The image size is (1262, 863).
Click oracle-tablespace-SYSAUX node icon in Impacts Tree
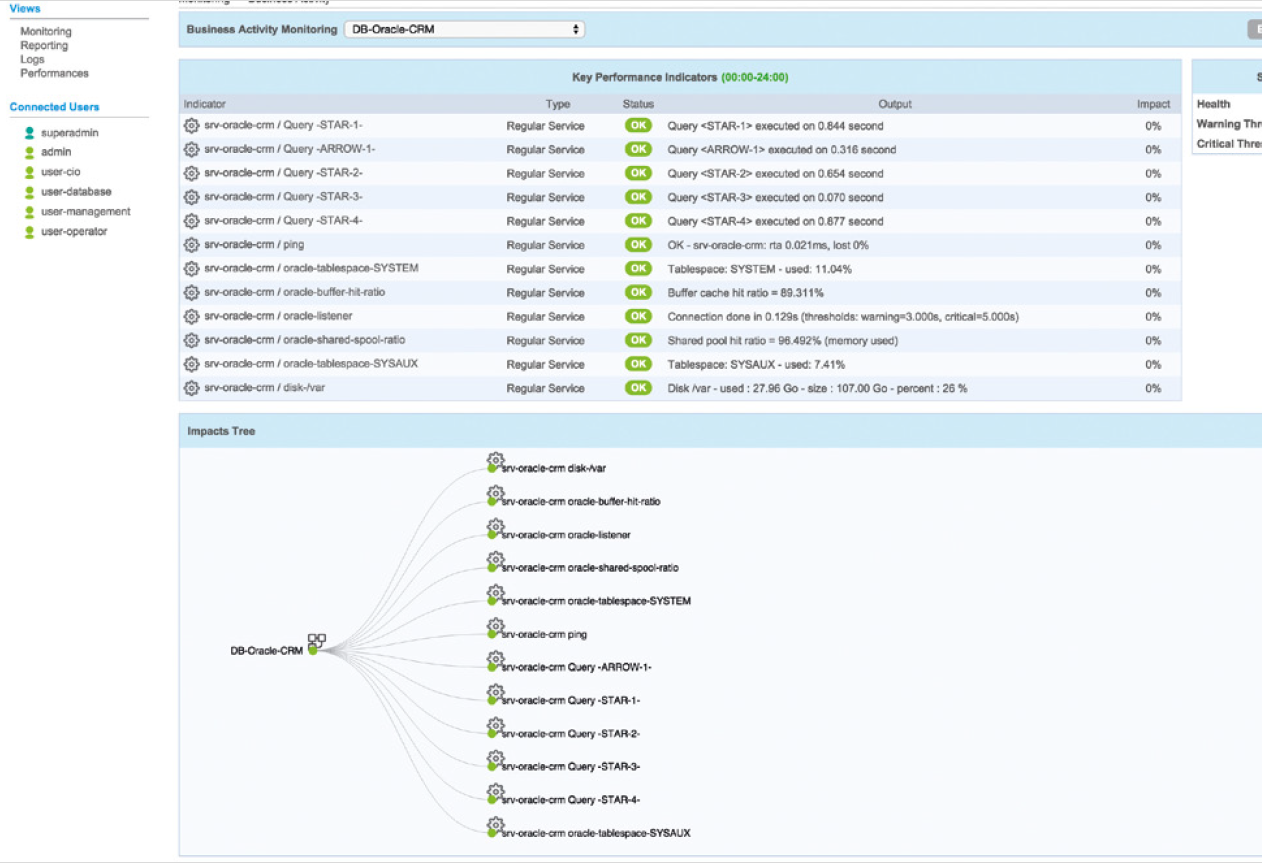pos(495,826)
